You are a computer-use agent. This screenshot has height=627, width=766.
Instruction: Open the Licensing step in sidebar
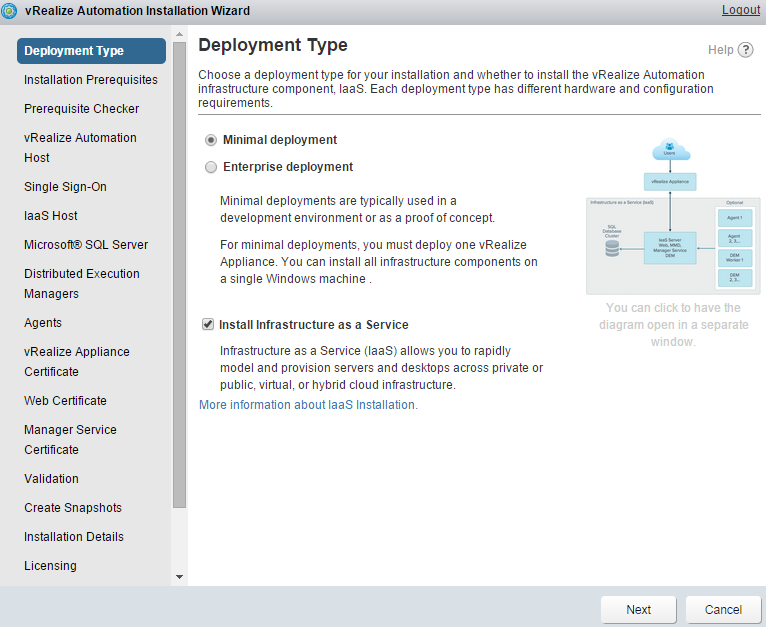(51, 566)
